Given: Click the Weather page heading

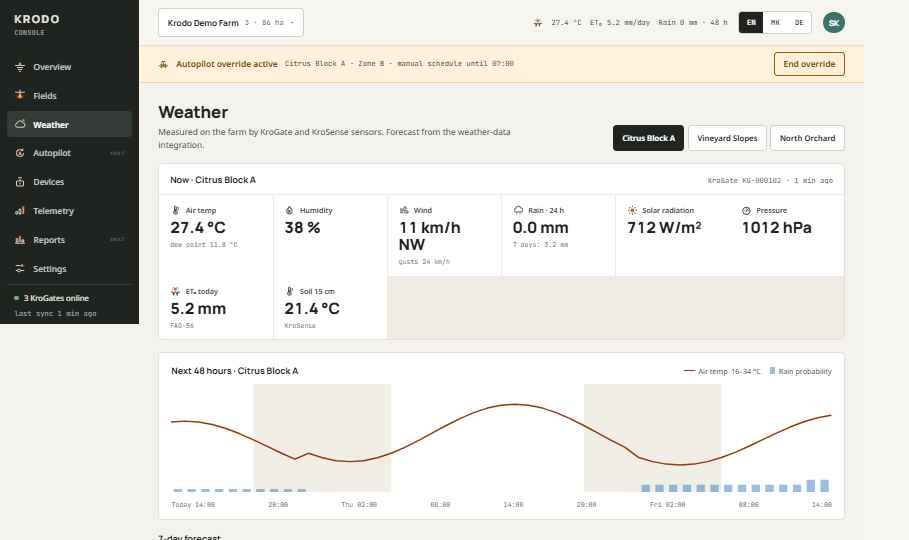Looking at the screenshot, I should pos(193,112).
